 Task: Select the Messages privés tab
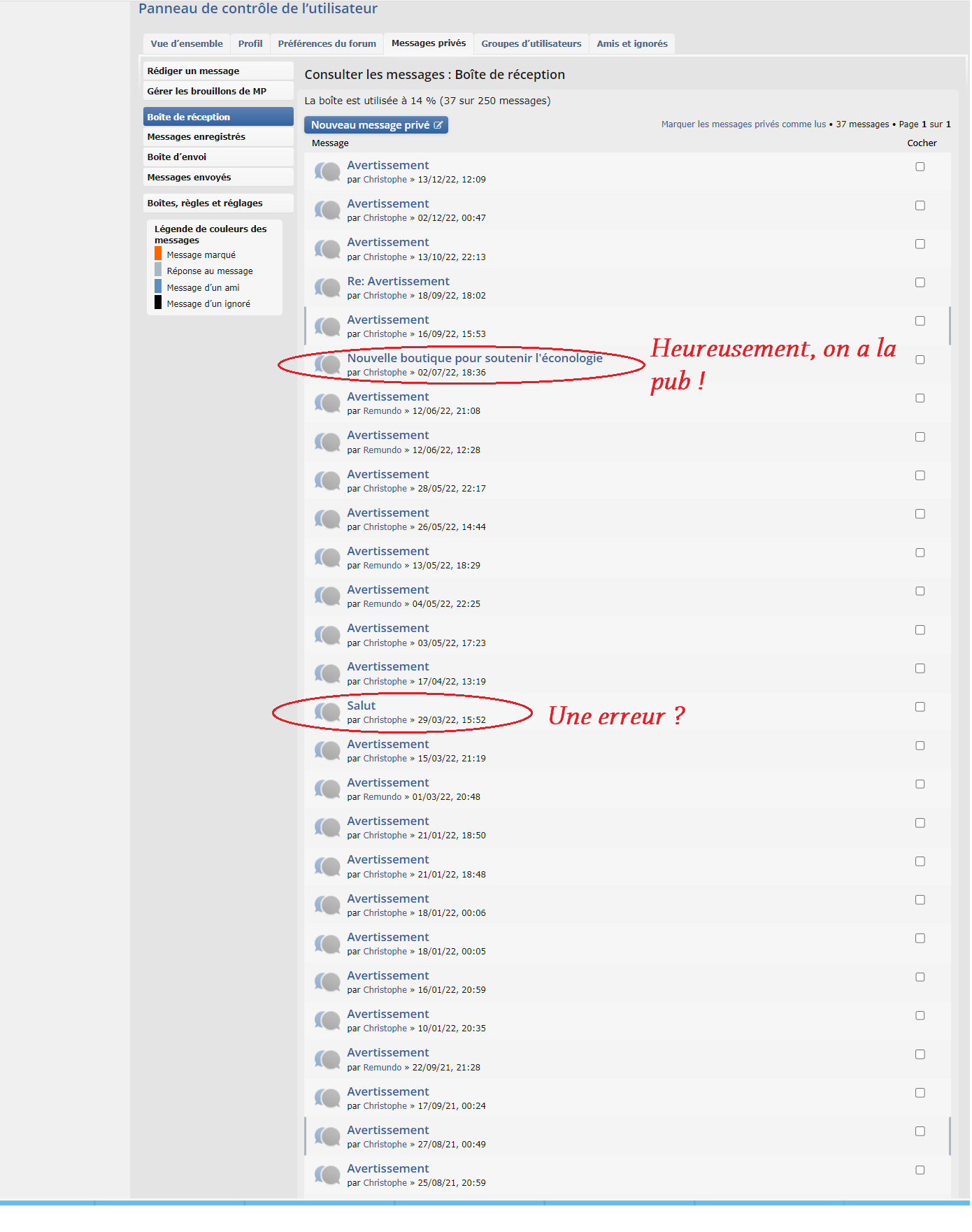pos(429,43)
